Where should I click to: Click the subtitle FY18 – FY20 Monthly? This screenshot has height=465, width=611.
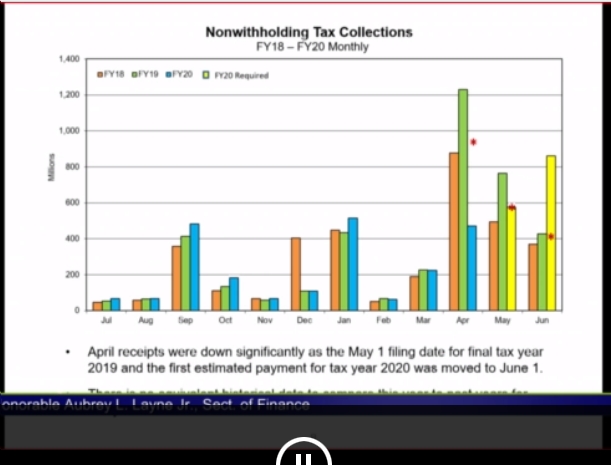click(x=312, y=47)
